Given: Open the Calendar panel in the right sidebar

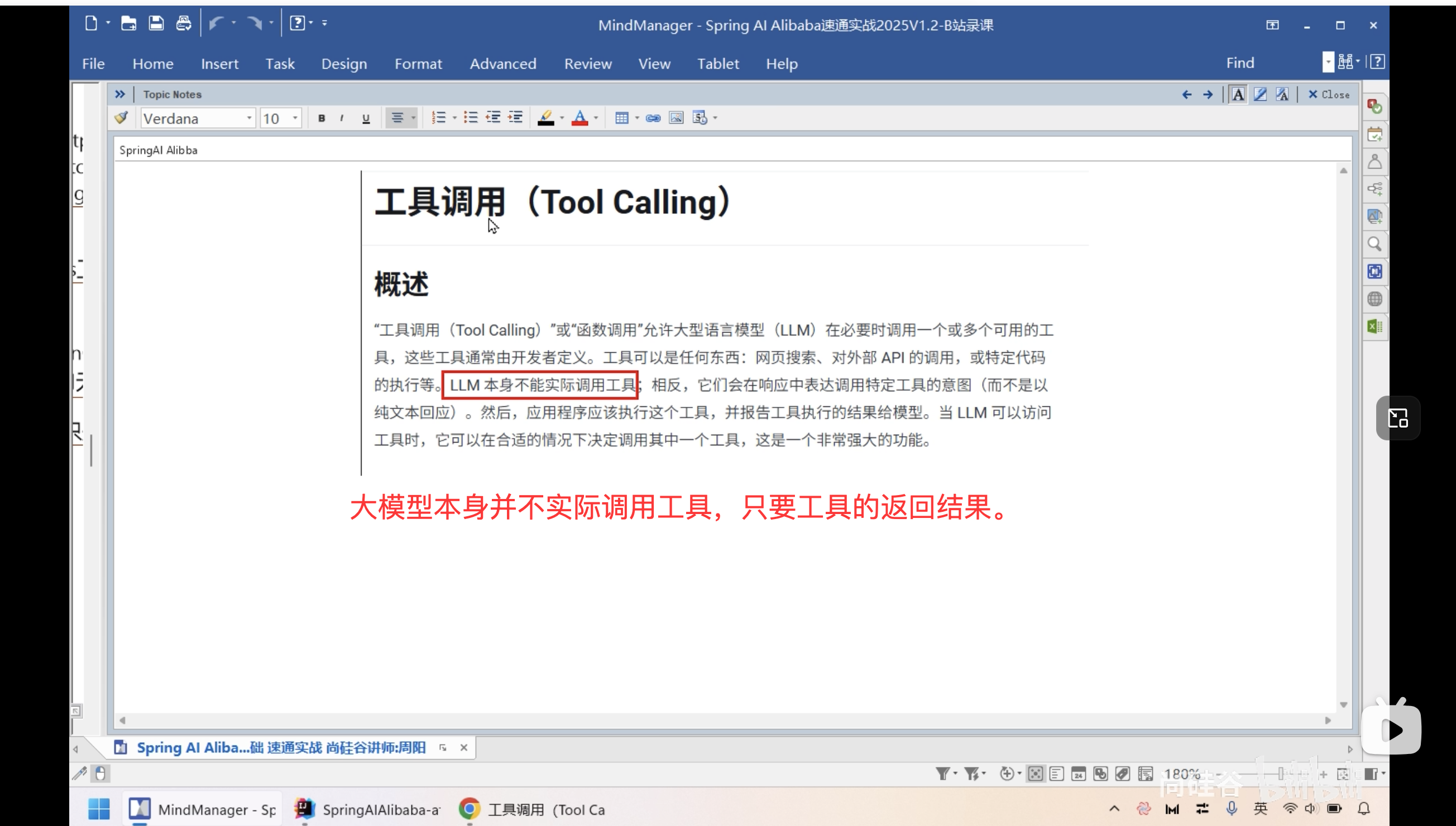Looking at the screenshot, I should (1374, 134).
